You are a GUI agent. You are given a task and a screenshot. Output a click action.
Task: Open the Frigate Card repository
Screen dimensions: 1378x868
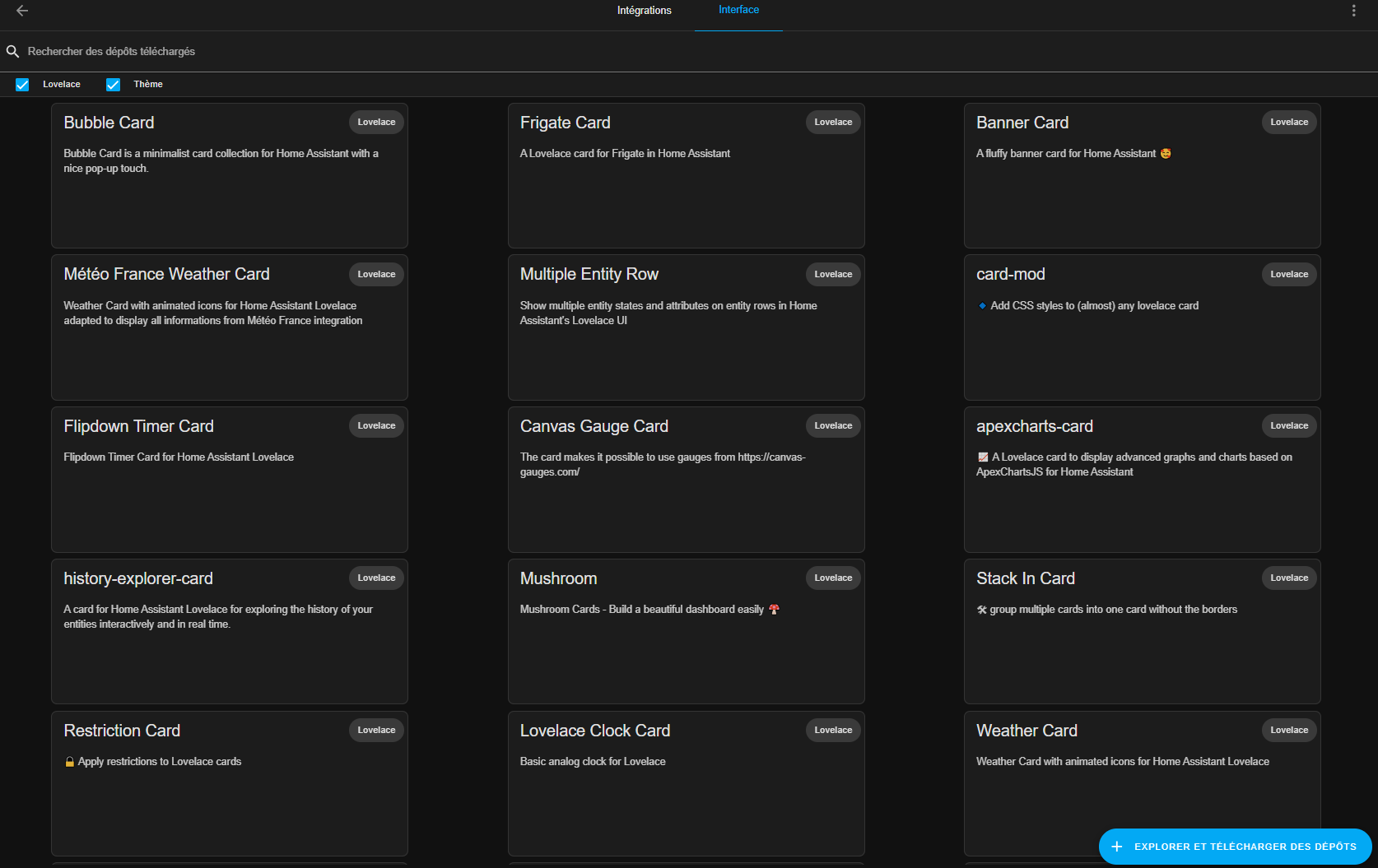click(686, 175)
